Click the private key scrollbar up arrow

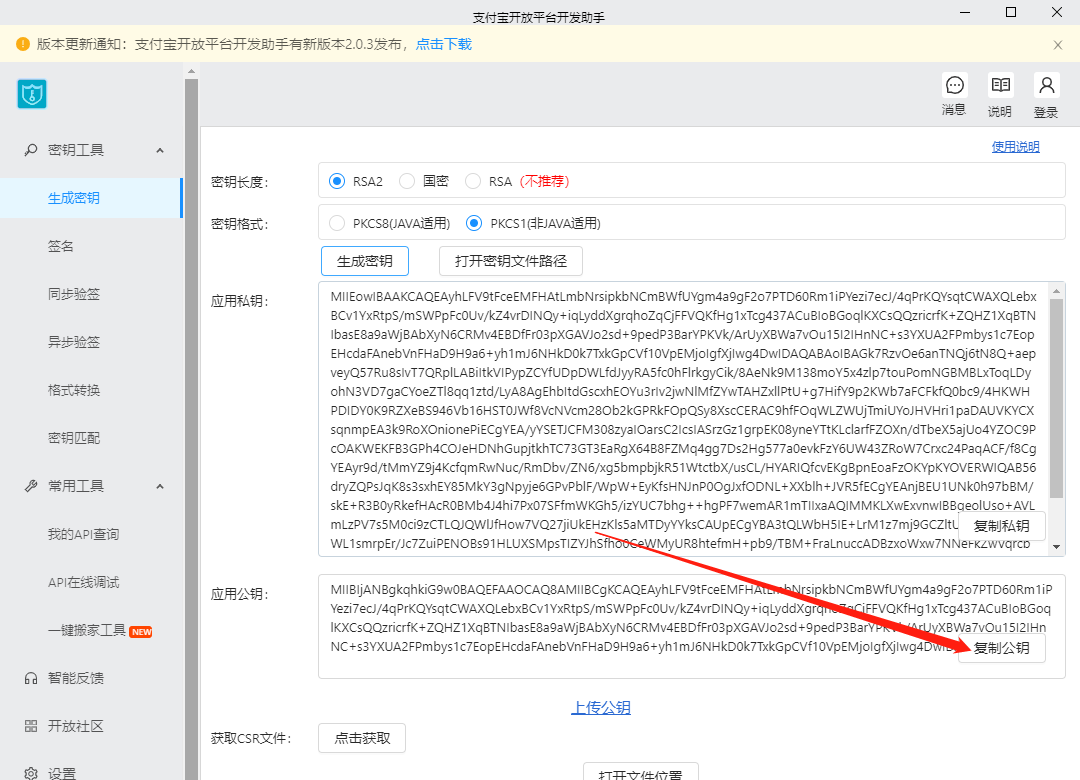(x=1057, y=291)
